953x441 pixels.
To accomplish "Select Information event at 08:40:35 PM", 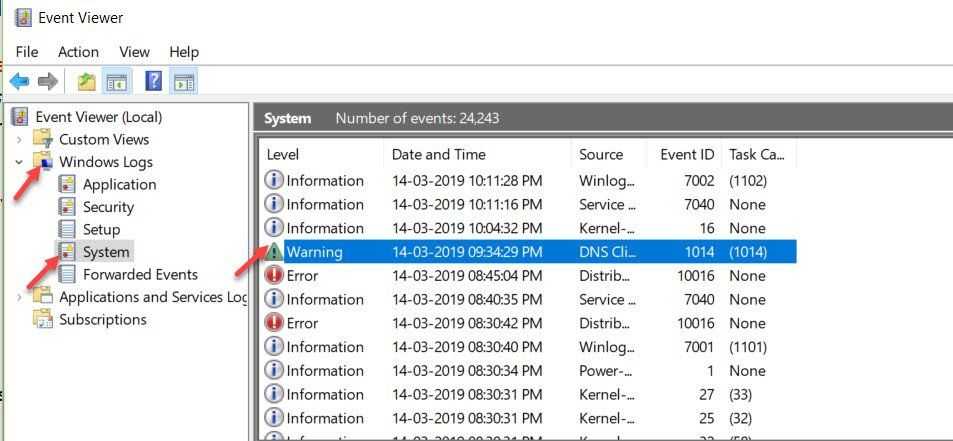I will [x=529, y=299].
